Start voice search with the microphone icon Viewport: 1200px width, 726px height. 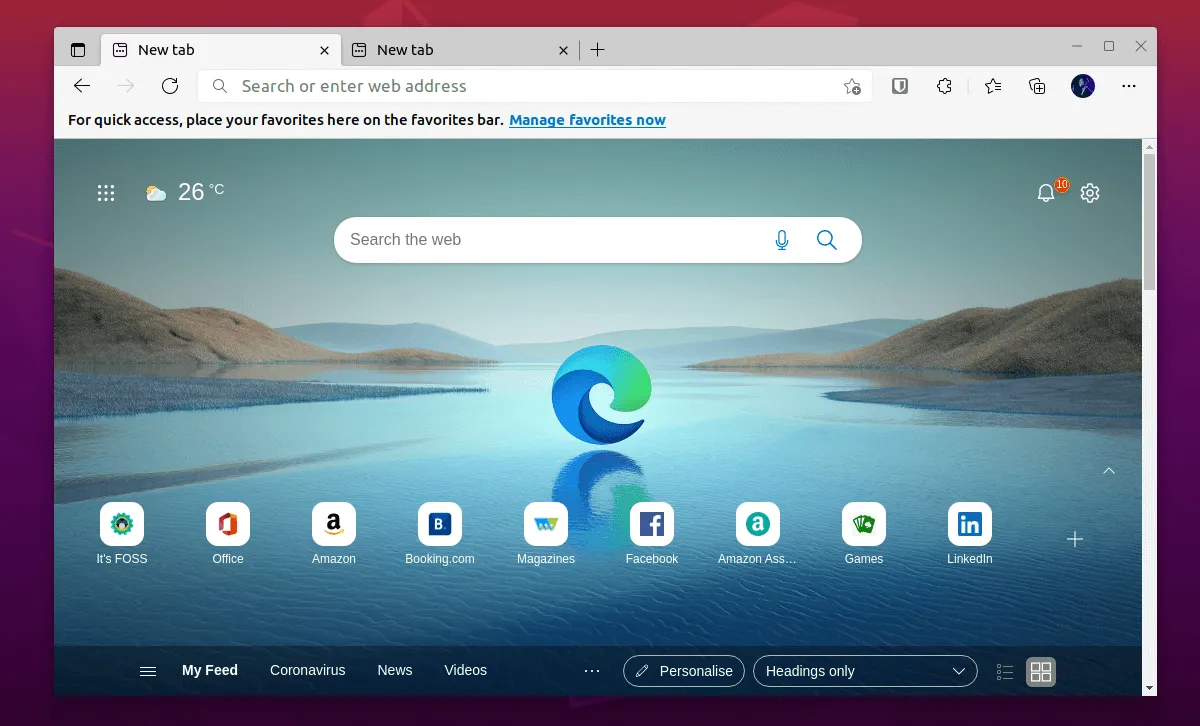pyautogui.click(x=782, y=240)
